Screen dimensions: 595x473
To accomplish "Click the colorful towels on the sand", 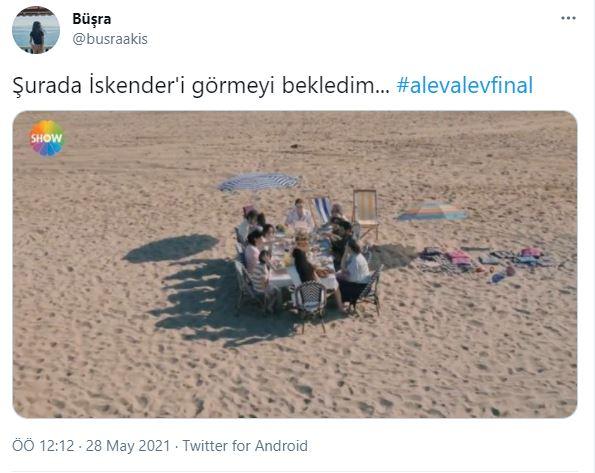I will (488, 261).
